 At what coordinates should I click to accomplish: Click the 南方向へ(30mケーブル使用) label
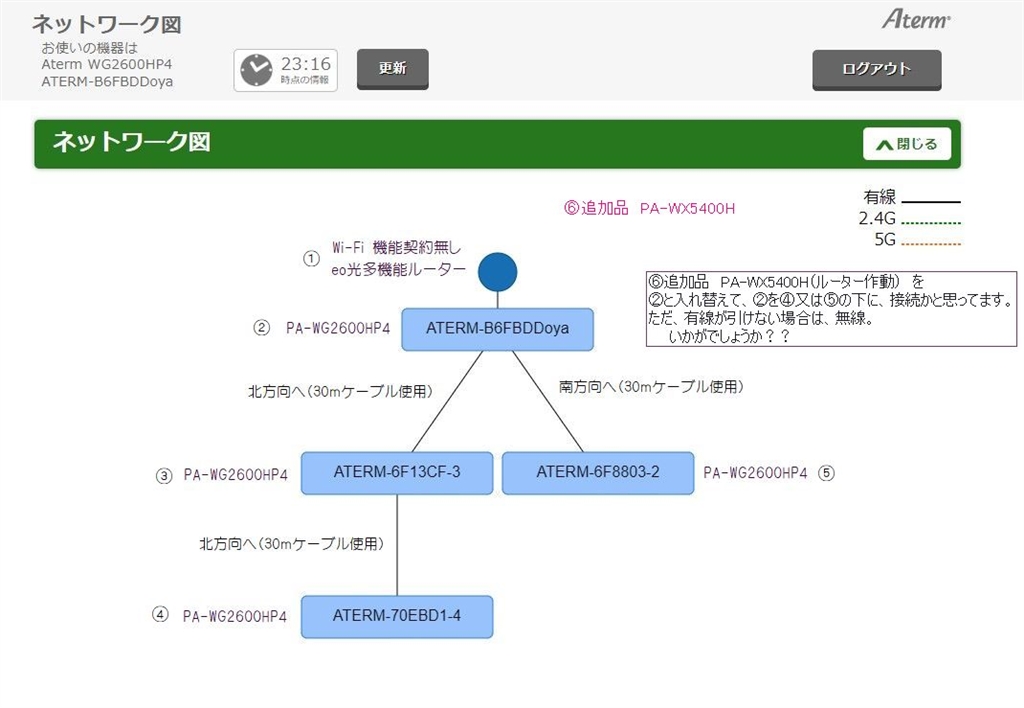[x=651, y=387]
